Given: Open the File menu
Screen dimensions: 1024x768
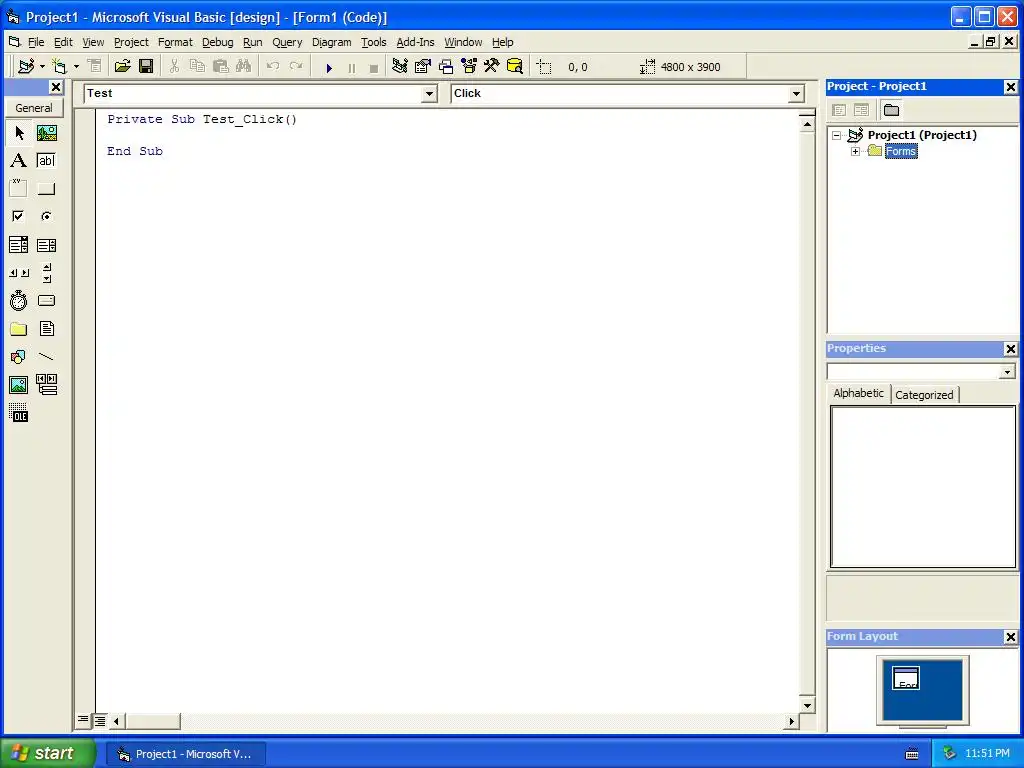Looking at the screenshot, I should tap(36, 42).
